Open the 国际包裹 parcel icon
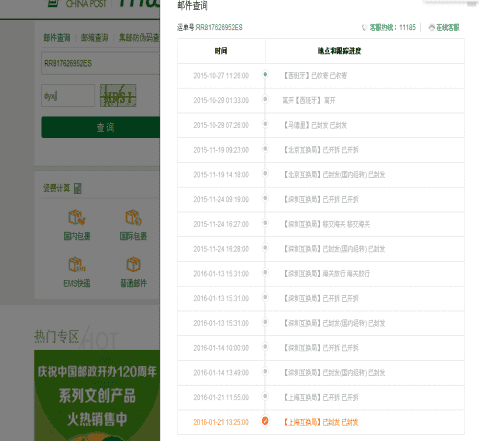Viewport: 479px width, 441px height. (133, 218)
